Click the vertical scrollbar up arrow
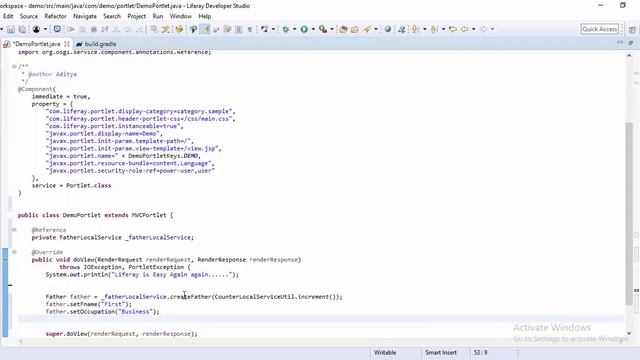The width and height of the screenshot is (640, 360). point(629,55)
